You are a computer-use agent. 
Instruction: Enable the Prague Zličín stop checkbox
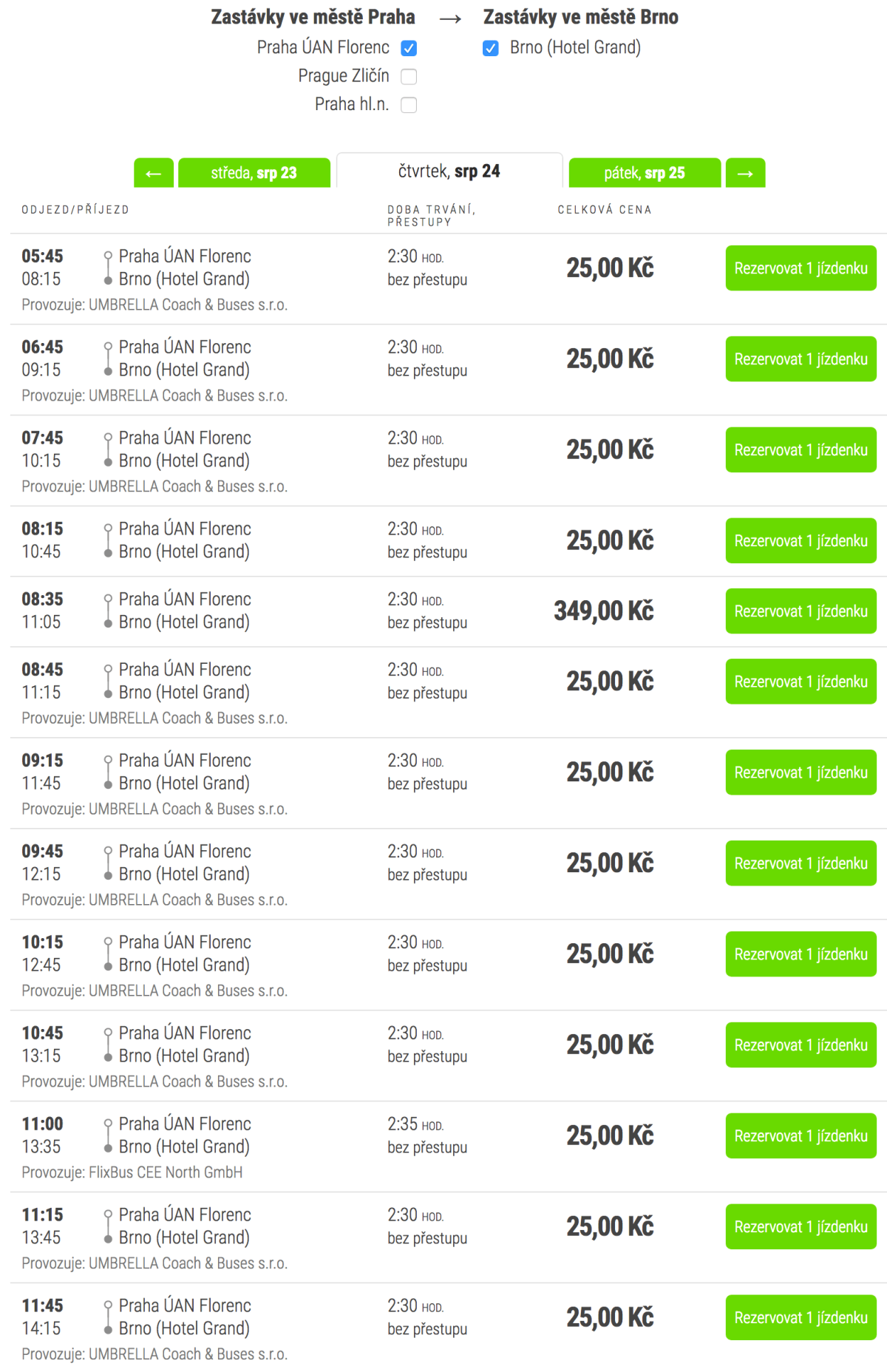click(409, 76)
